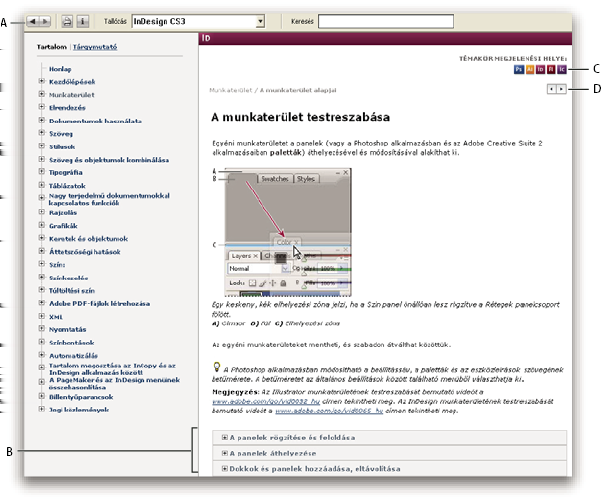
Task: Expand the Automatizálás tree node
Action: click(41, 355)
